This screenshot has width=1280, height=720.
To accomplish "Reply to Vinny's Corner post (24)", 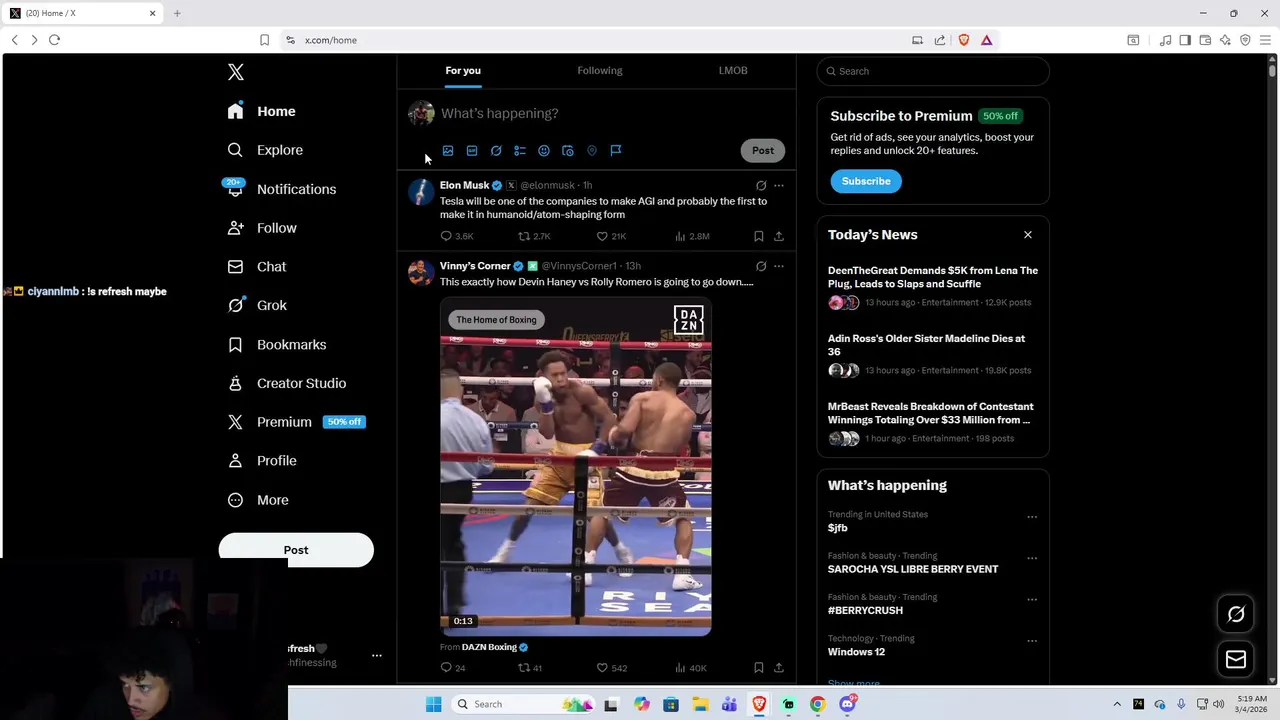I will pos(453,668).
